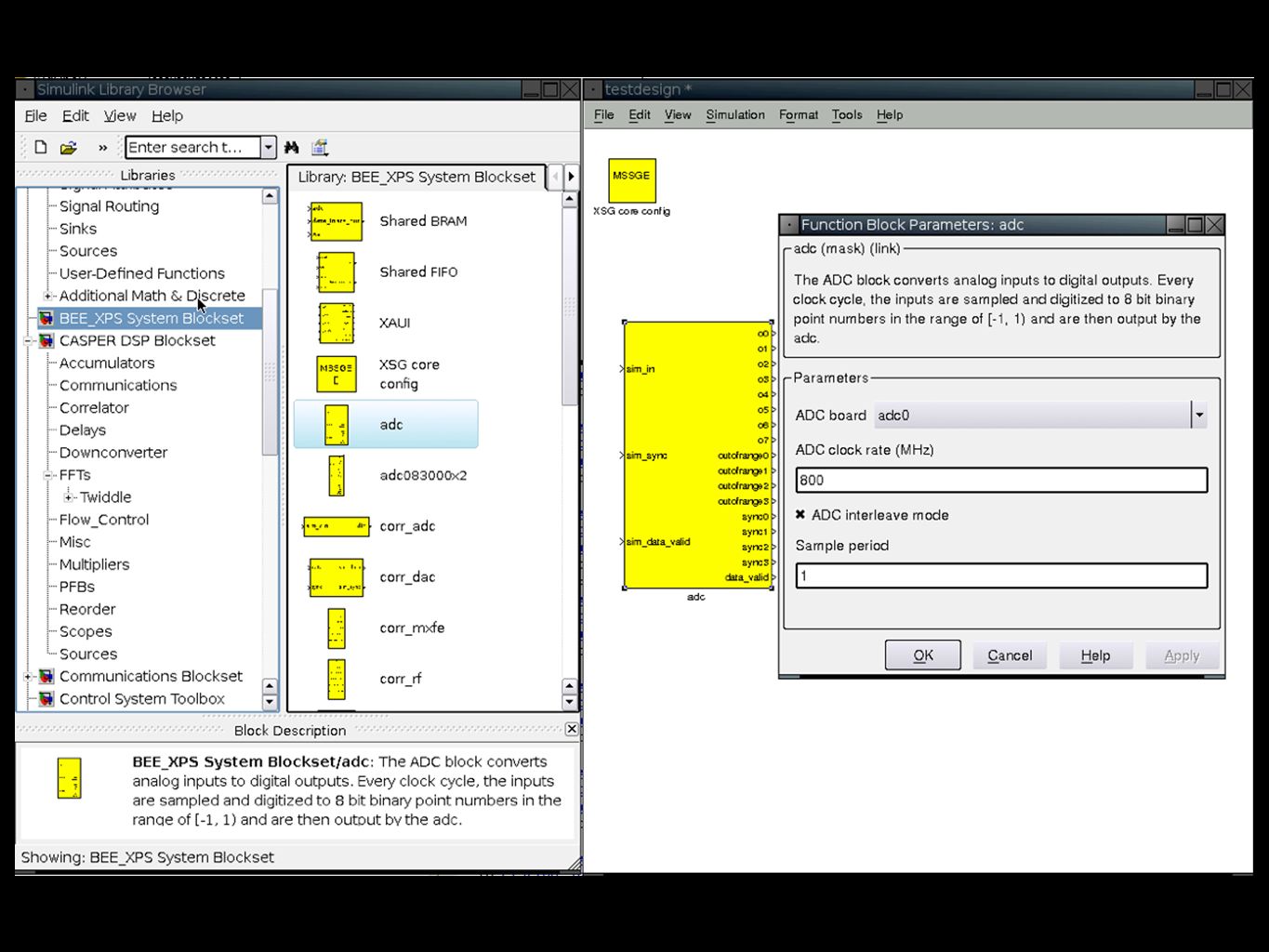Image resolution: width=1269 pixels, height=952 pixels.
Task: Open the Tools menu in testdesign window
Action: tap(847, 114)
